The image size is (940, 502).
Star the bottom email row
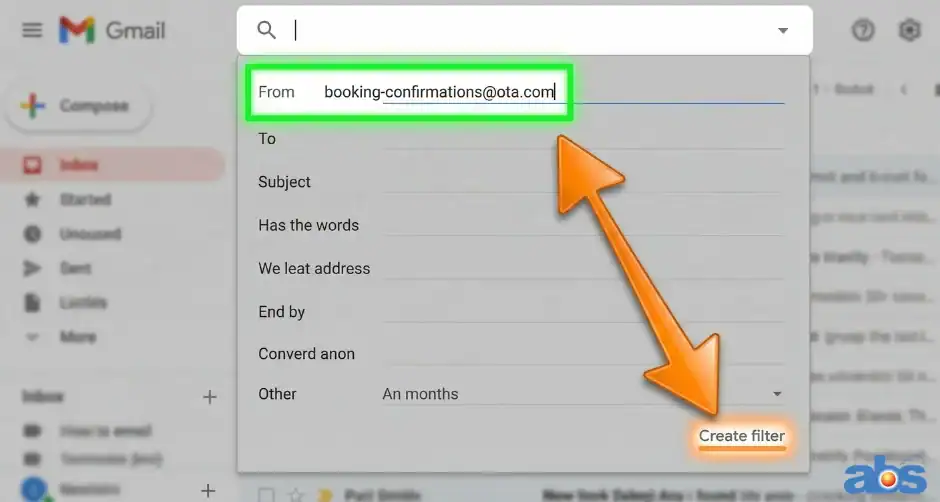pyautogui.click(x=295, y=494)
